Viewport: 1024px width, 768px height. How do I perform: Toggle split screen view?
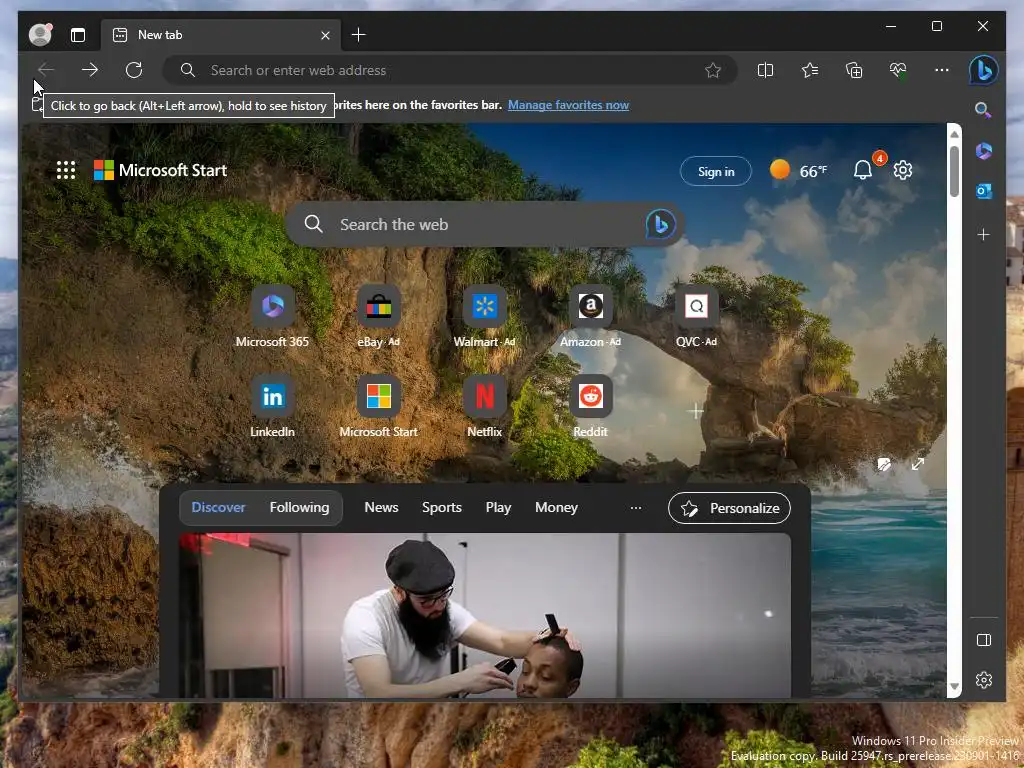(765, 70)
